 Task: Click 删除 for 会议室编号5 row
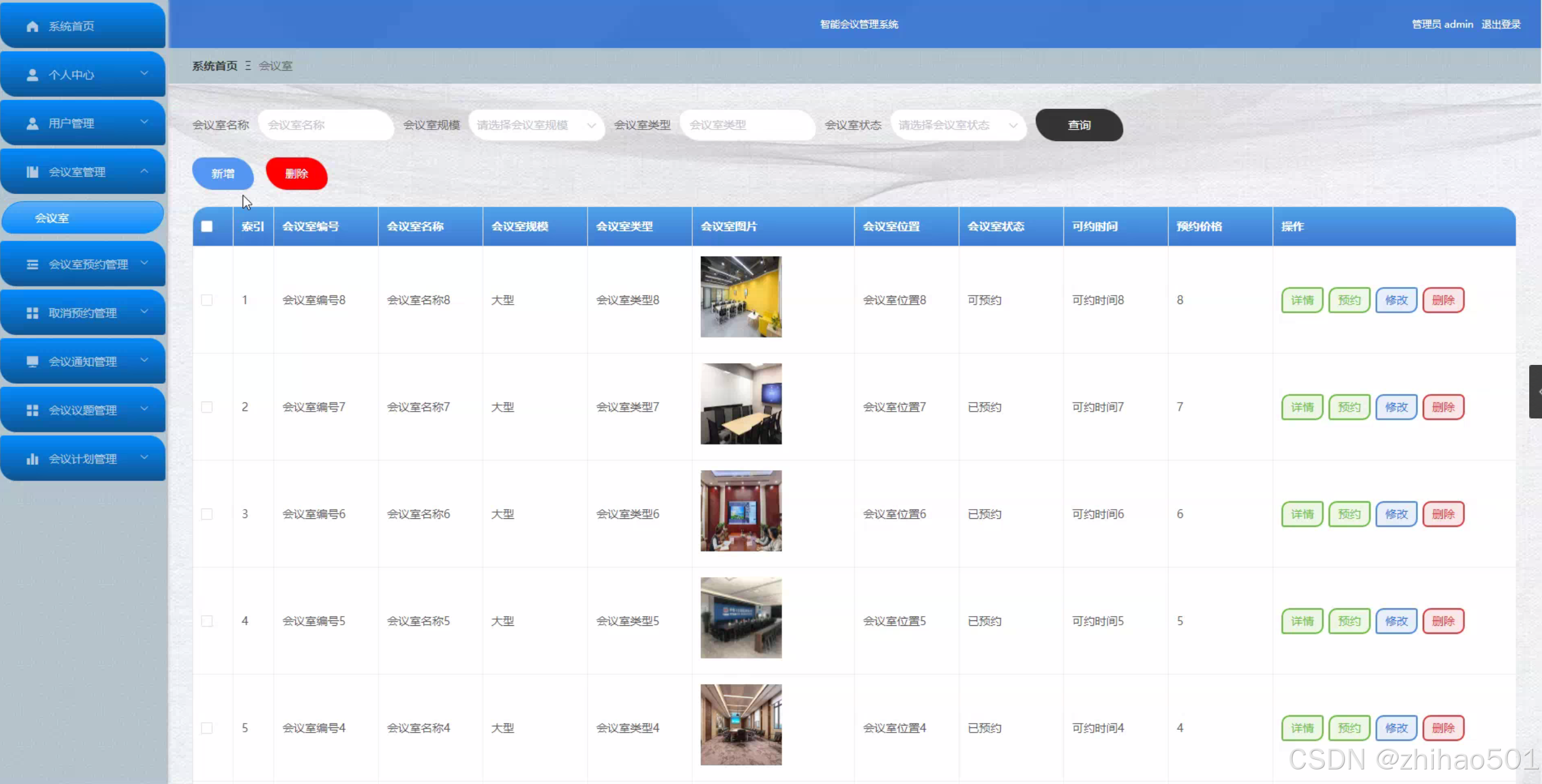[x=1443, y=622]
